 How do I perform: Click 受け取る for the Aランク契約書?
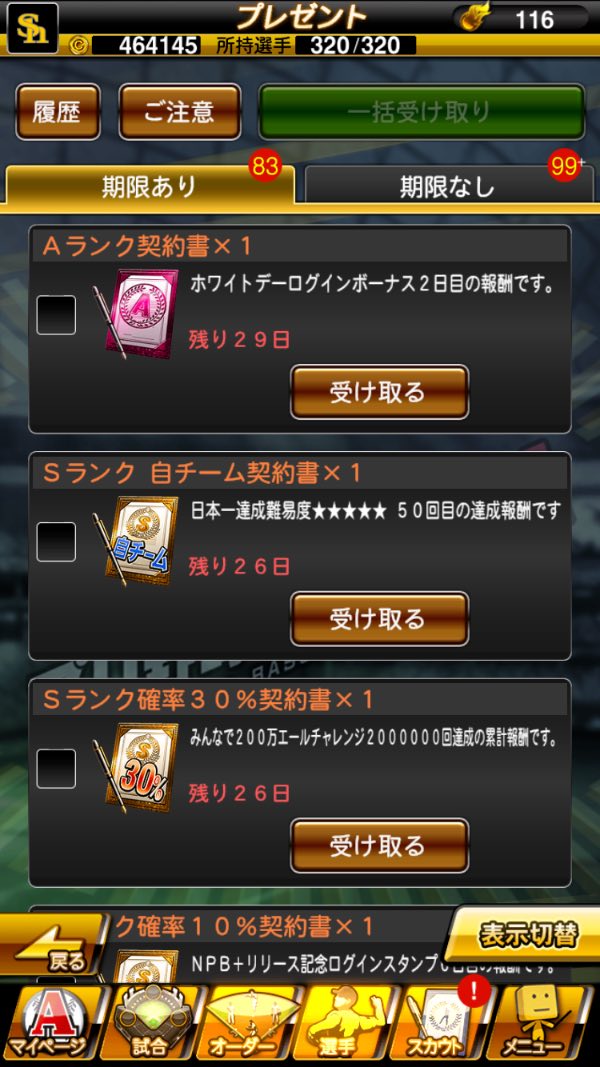pos(380,392)
